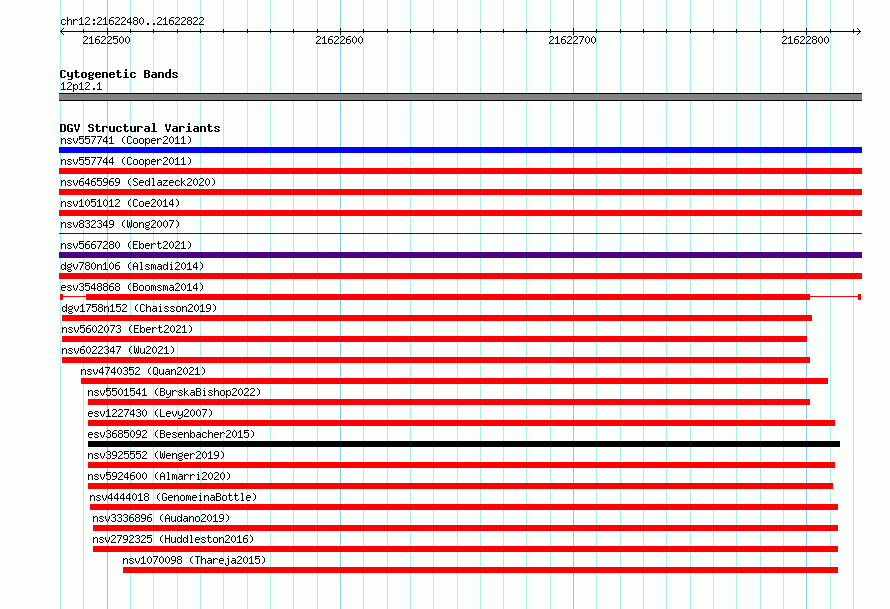
Task: Click the red nsv2792325 variant bar
Action: (465, 549)
